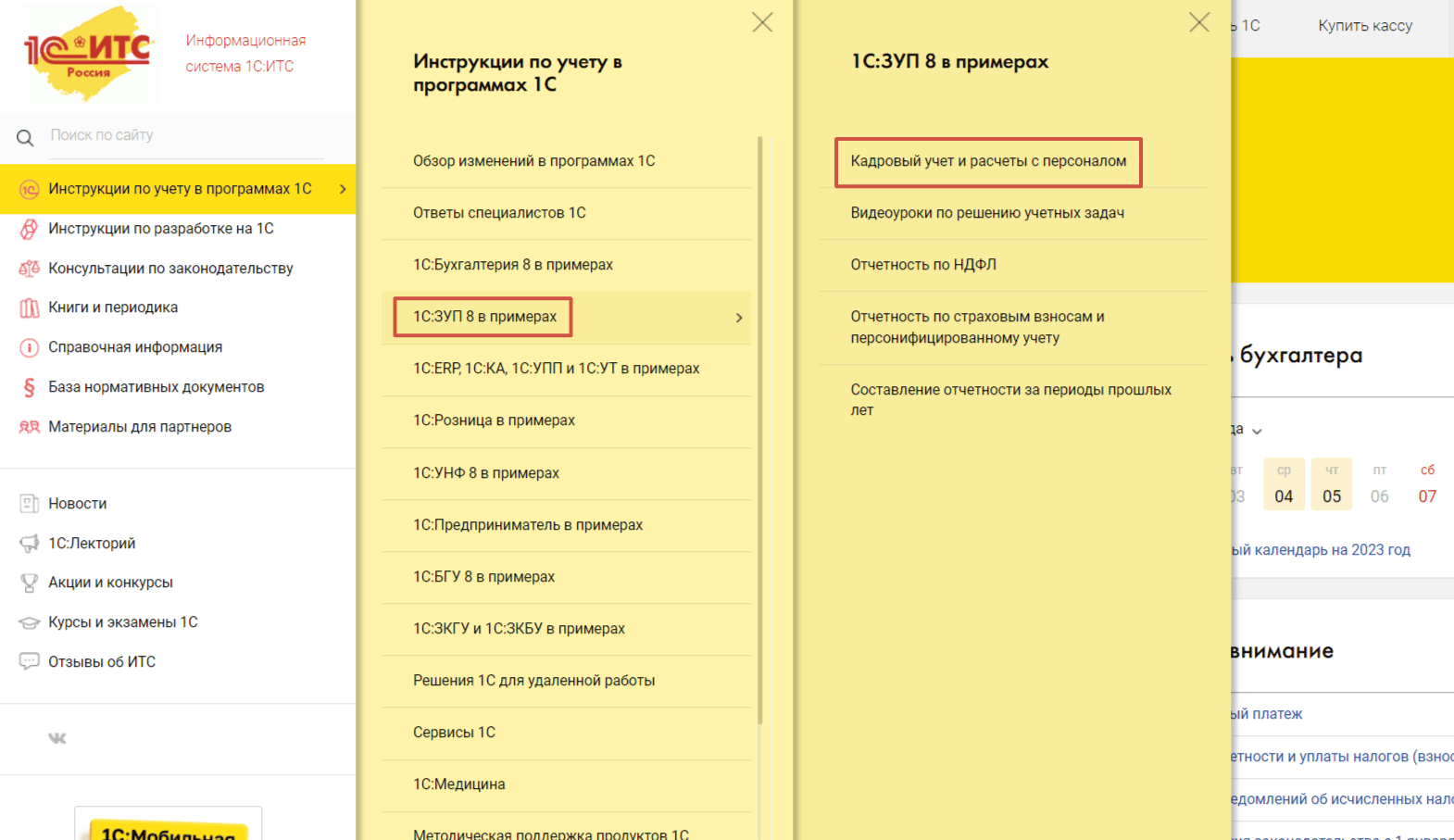Go to Новости
This screenshot has height=840, width=1454.
coord(78,504)
